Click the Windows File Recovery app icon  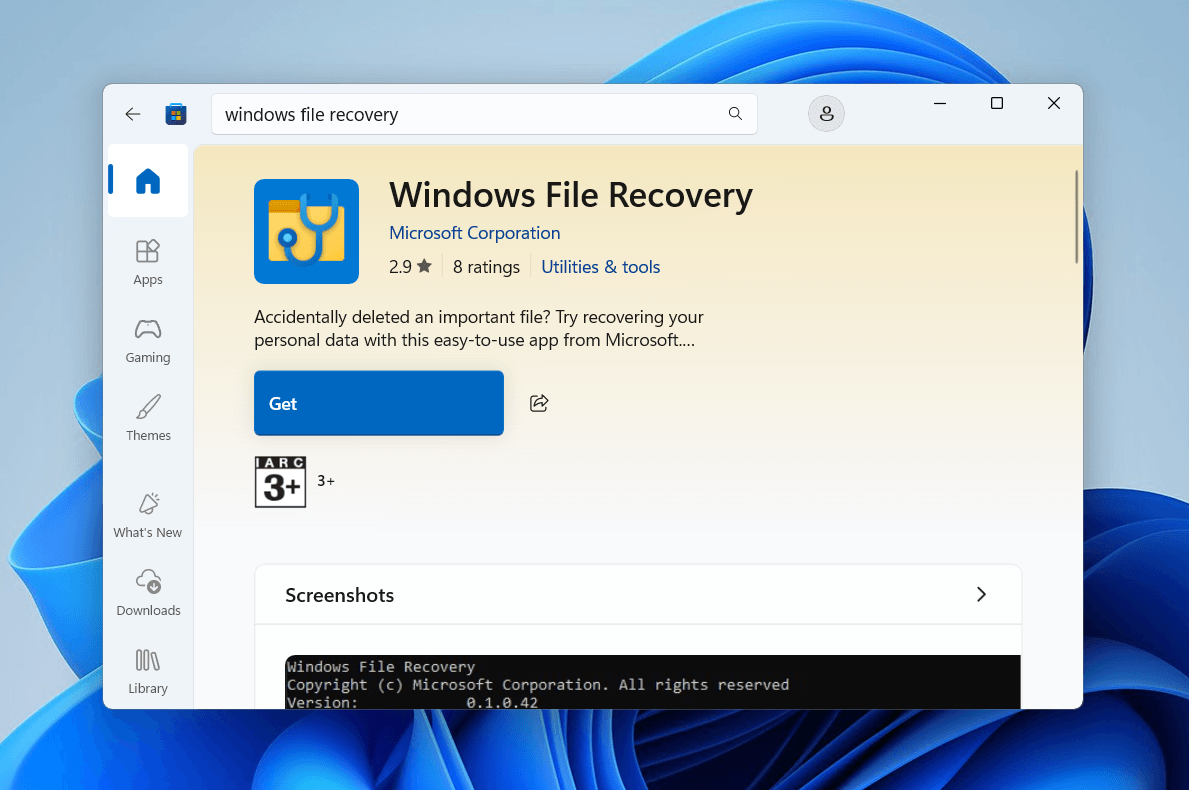point(306,231)
